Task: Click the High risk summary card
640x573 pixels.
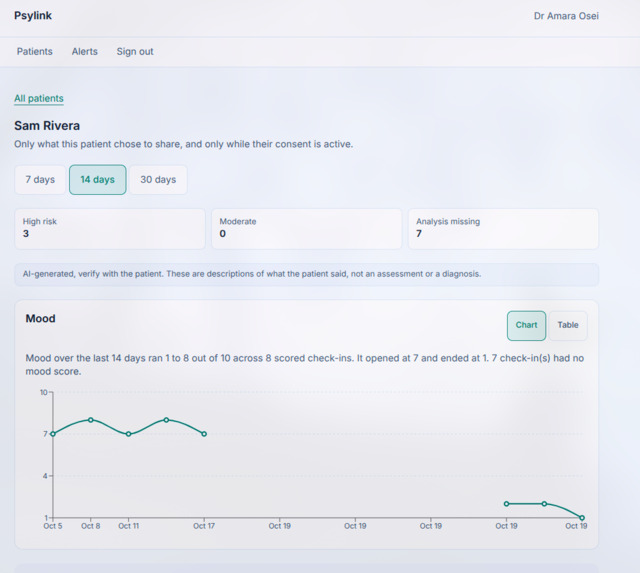Action: tap(110, 229)
